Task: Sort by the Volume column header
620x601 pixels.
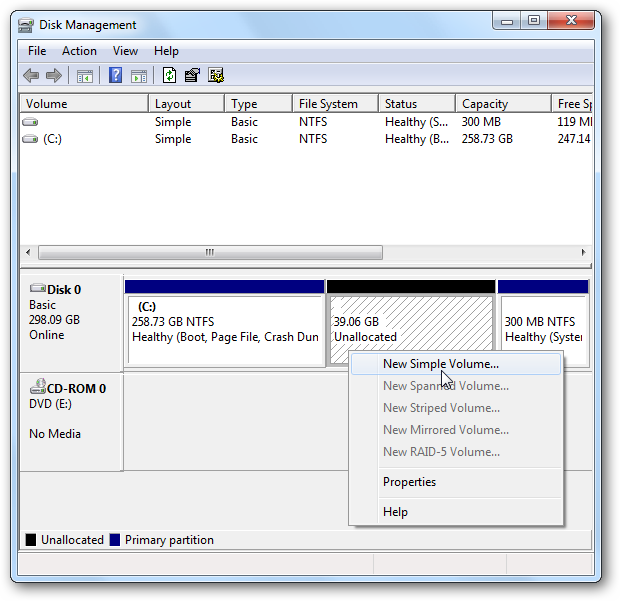Action: tap(84, 104)
